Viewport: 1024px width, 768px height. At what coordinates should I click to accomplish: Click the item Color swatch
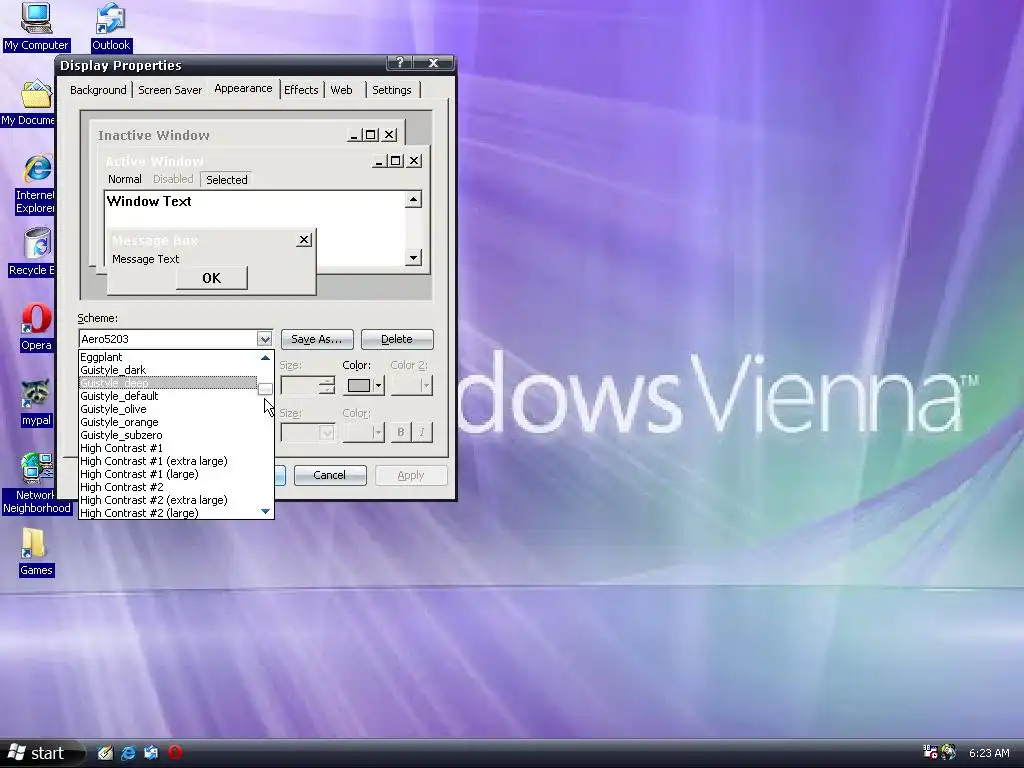coord(359,385)
